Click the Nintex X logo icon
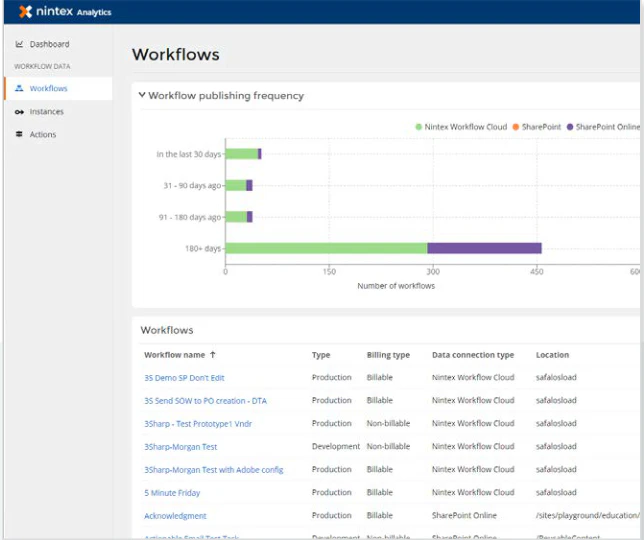644x540 pixels. tap(25, 11)
